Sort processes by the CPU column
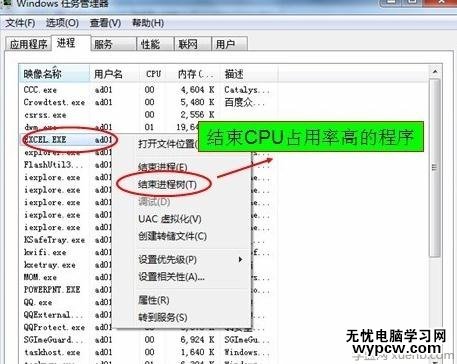This screenshot has width=457, height=364. coord(154,74)
